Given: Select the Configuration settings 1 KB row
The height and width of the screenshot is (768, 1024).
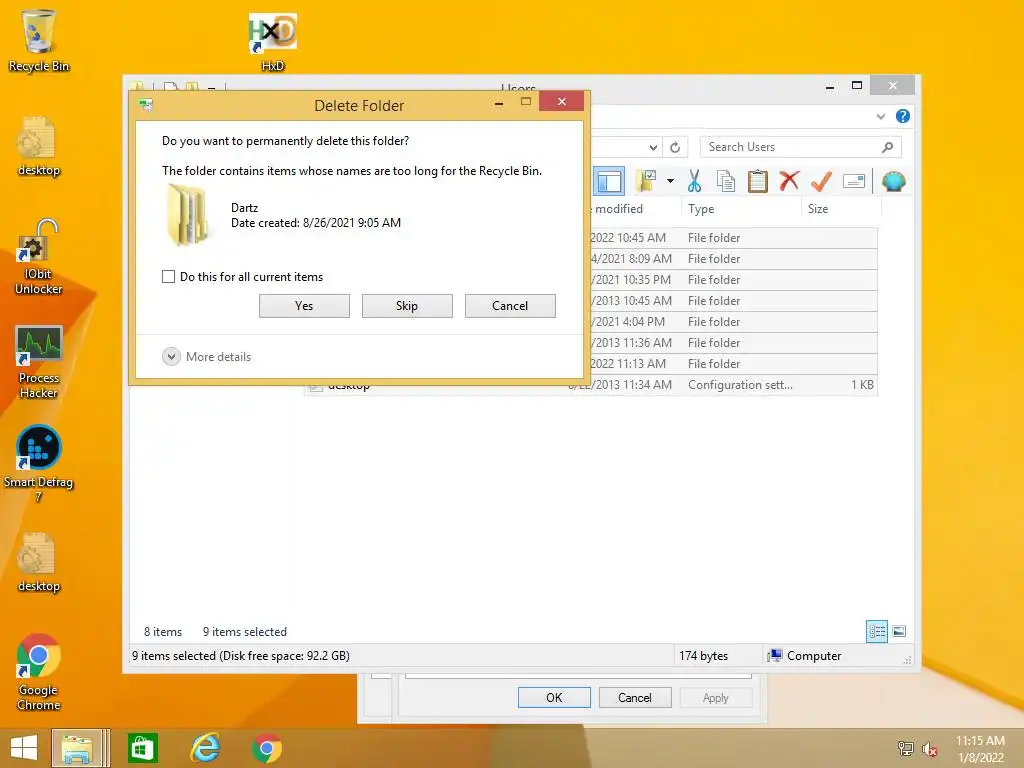Looking at the screenshot, I should pos(733,385).
